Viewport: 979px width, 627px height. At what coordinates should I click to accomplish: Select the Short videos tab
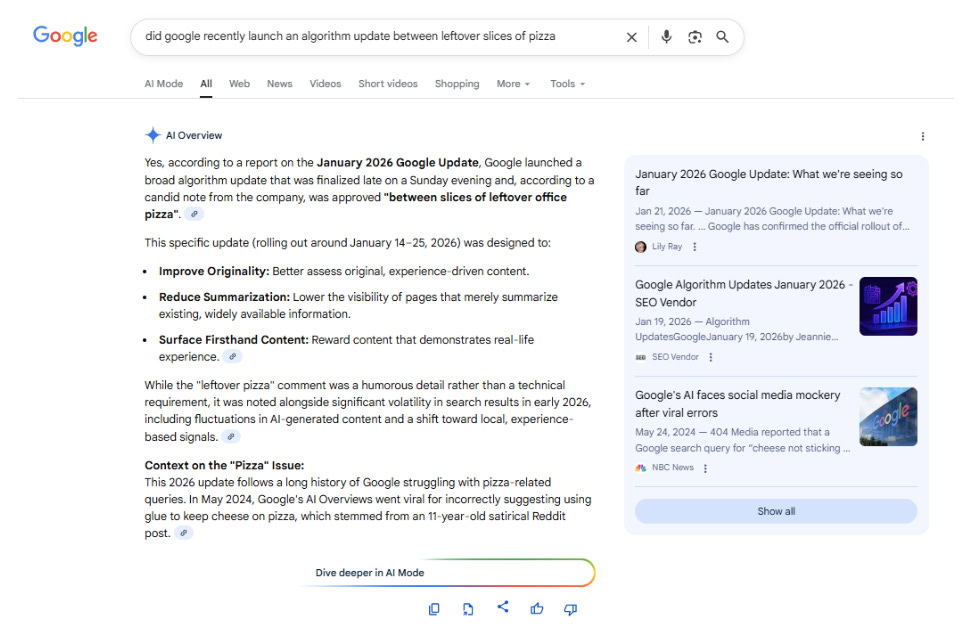click(388, 84)
